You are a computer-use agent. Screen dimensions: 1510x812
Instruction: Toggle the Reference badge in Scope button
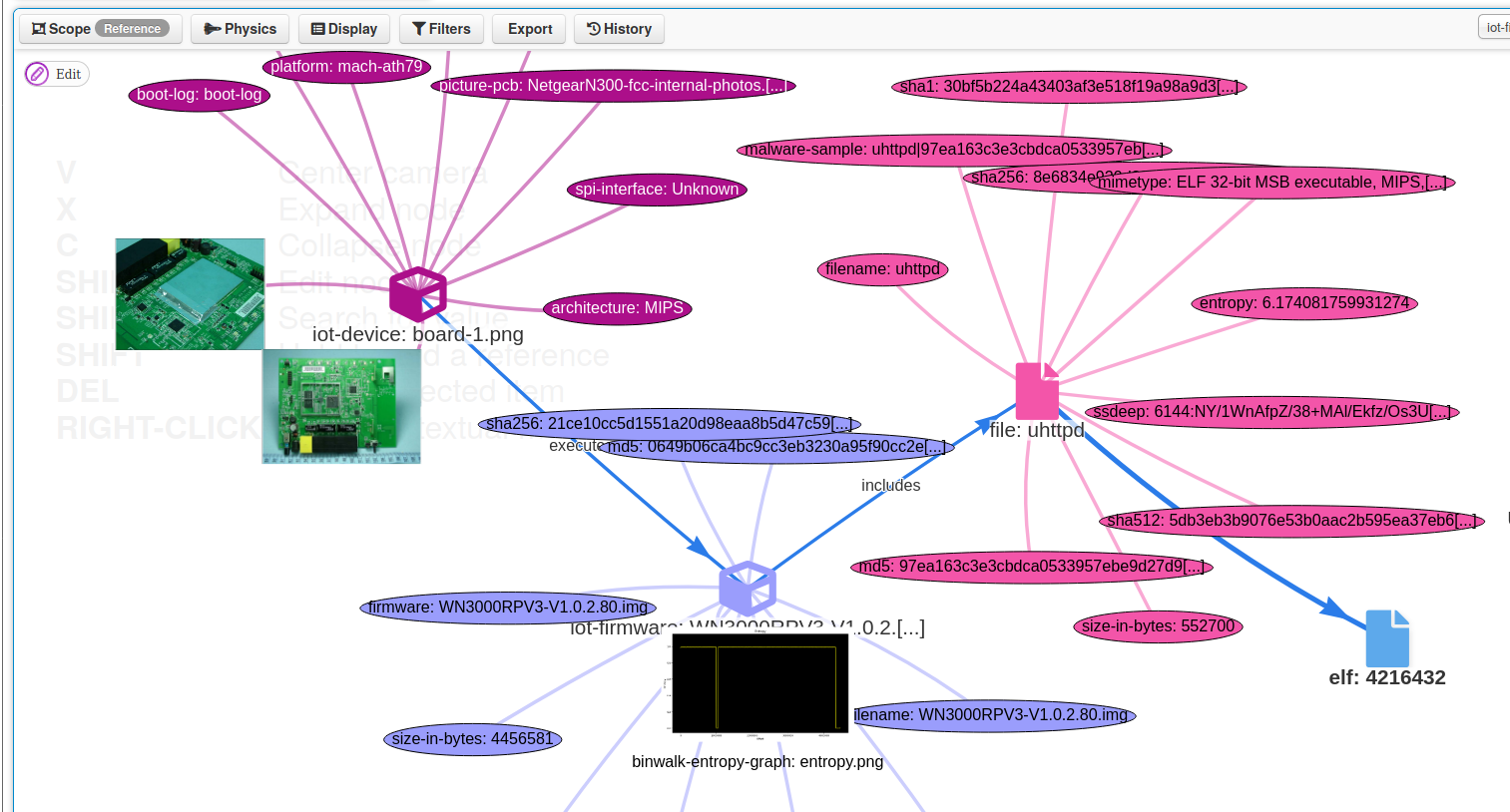(132, 29)
